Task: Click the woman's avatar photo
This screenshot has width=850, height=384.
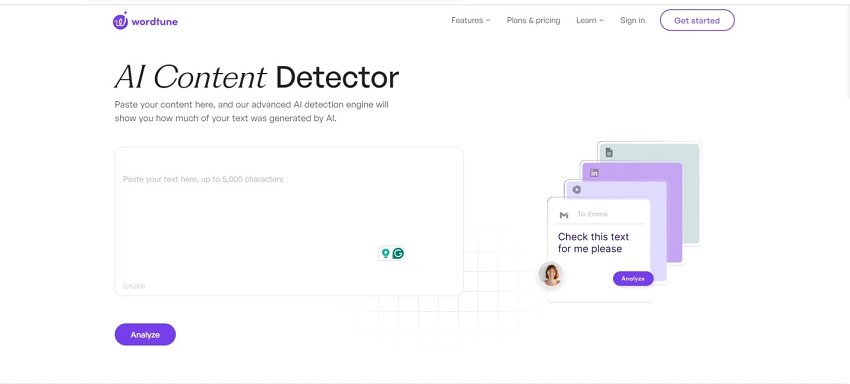Action: [x=551, y=274]
